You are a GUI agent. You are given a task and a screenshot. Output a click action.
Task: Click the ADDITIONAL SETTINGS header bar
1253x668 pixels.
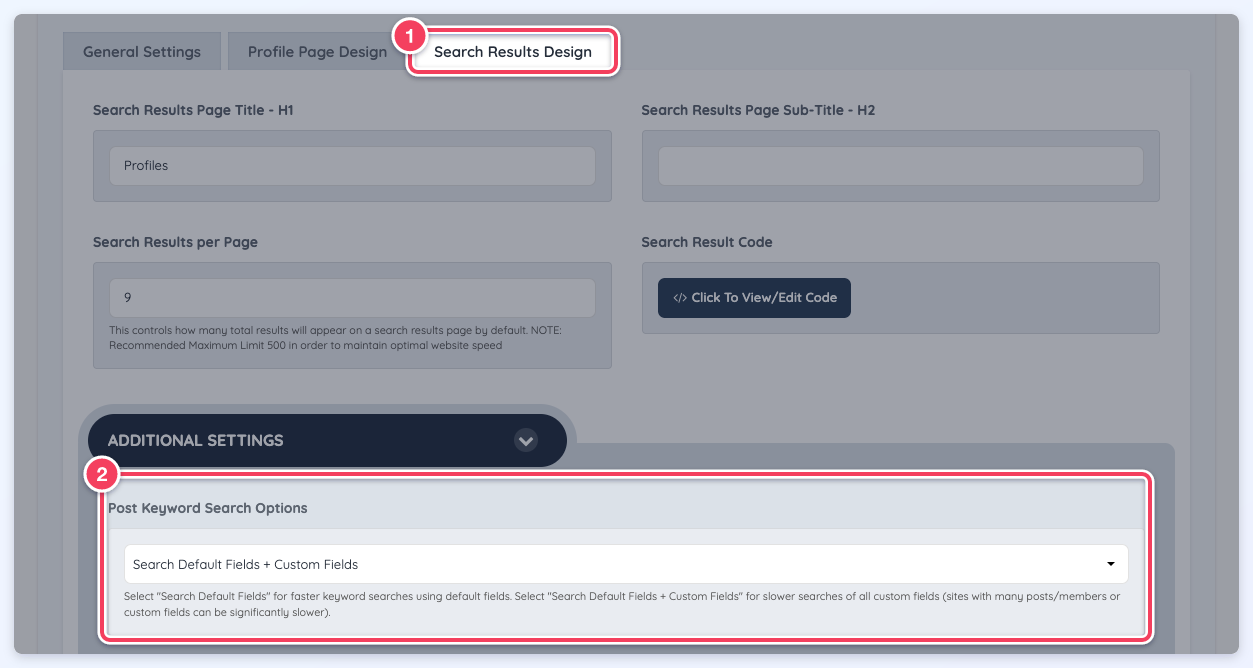(327, 440)
